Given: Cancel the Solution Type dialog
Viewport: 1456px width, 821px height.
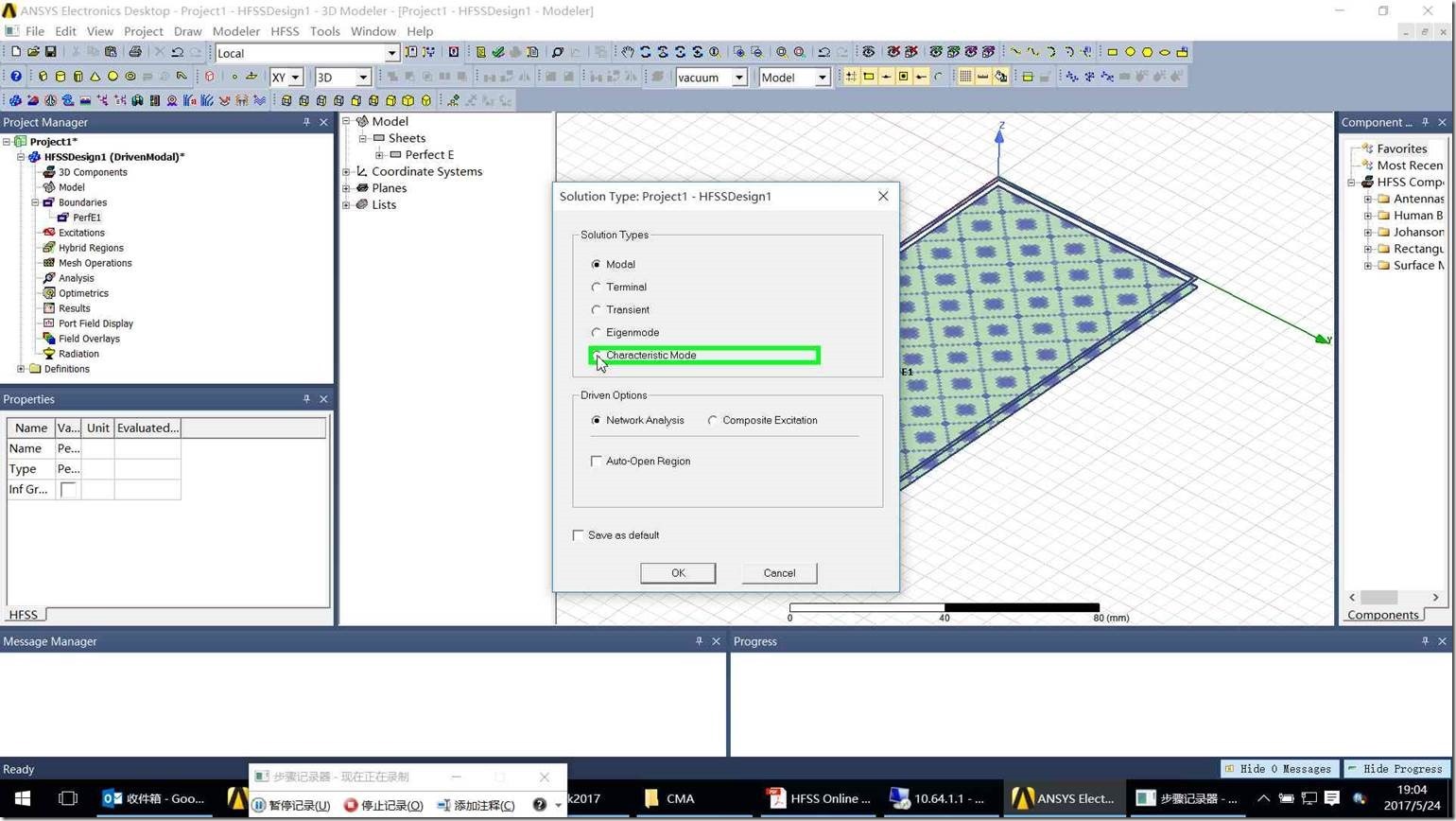Looking at the screenshot, I should [779, 573].
